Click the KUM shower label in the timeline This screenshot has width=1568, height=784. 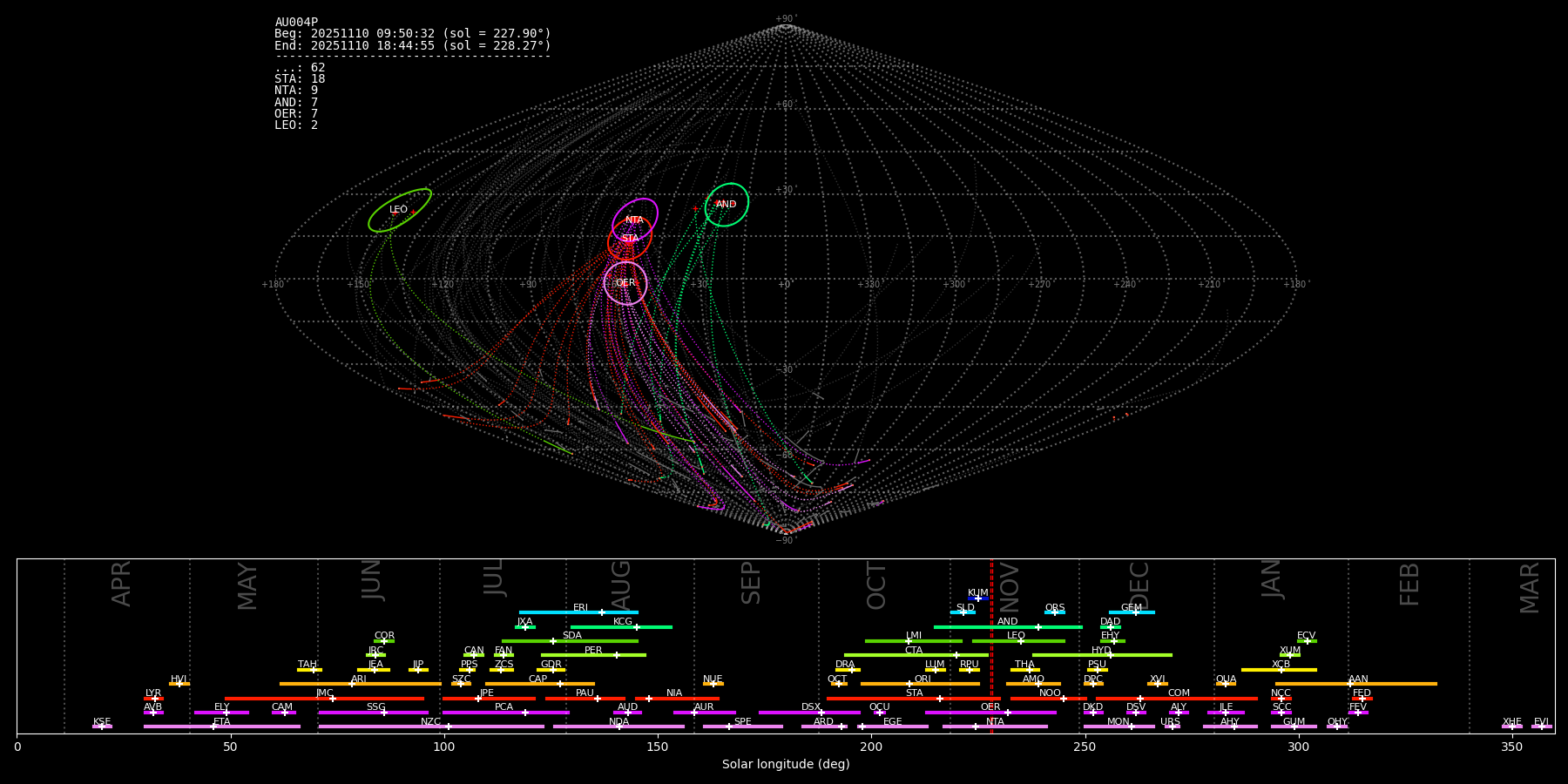977,593
